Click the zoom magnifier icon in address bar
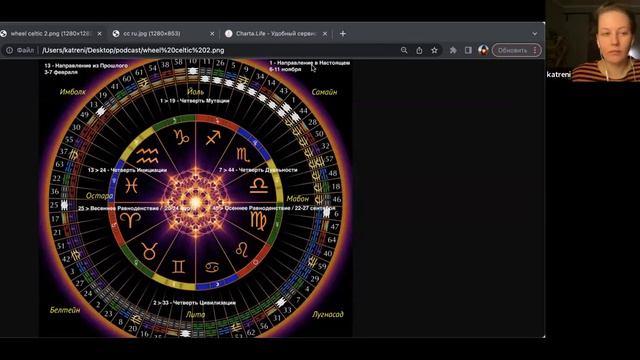 404,50
